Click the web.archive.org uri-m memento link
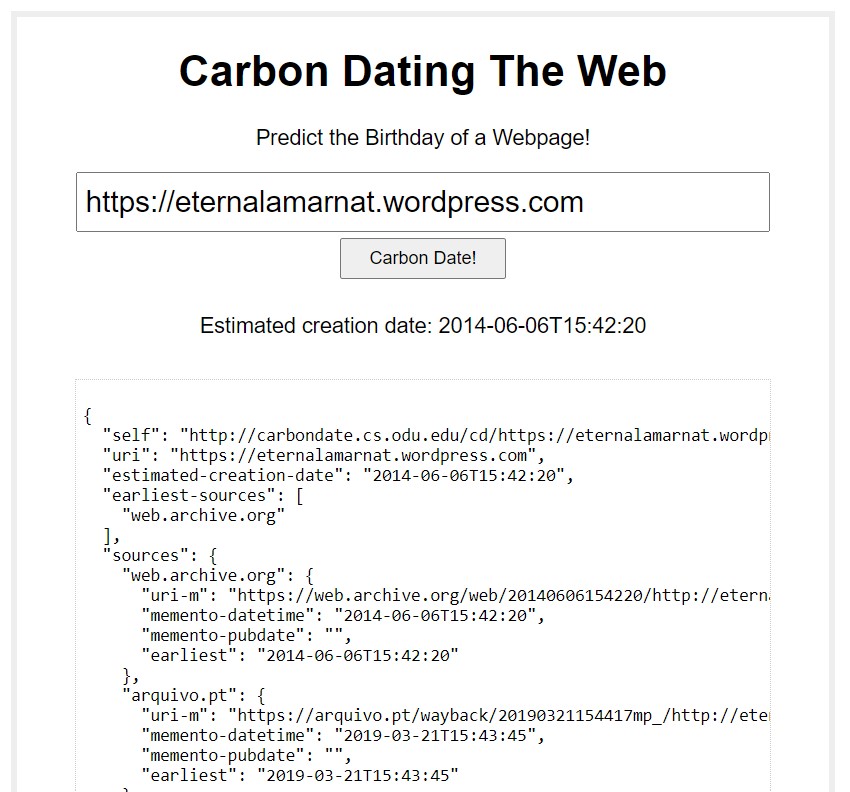 pos(499,595)
